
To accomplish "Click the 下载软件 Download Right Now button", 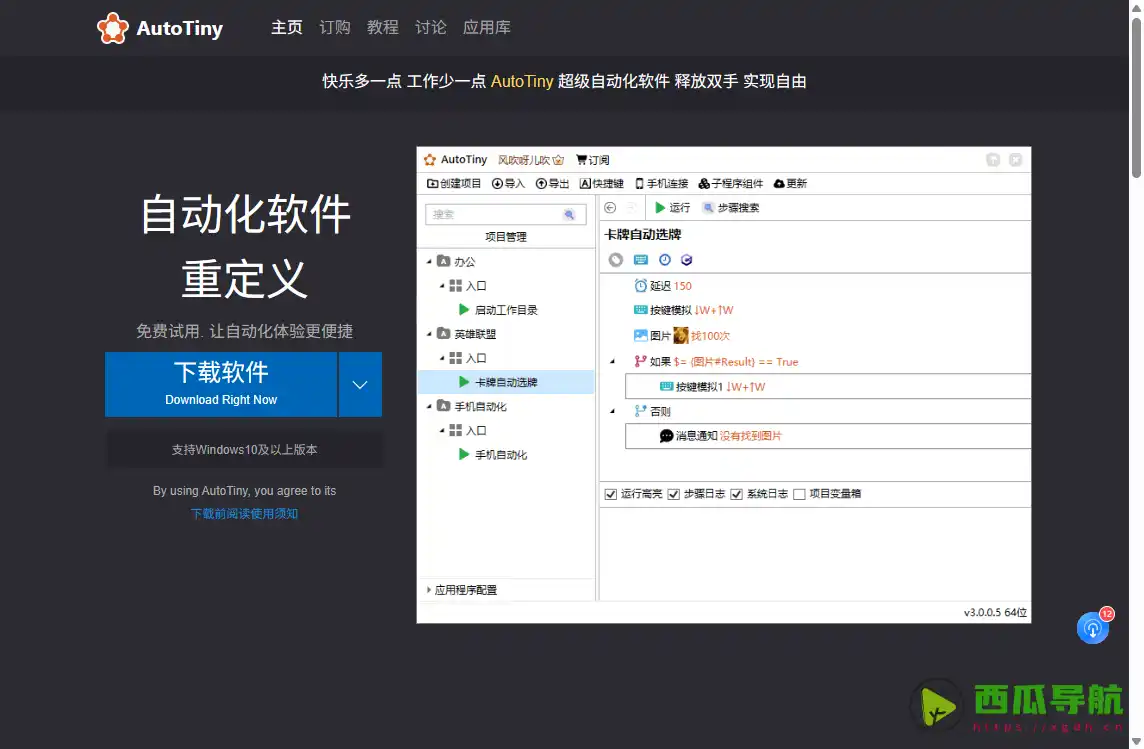I will [x=221, y=384].
